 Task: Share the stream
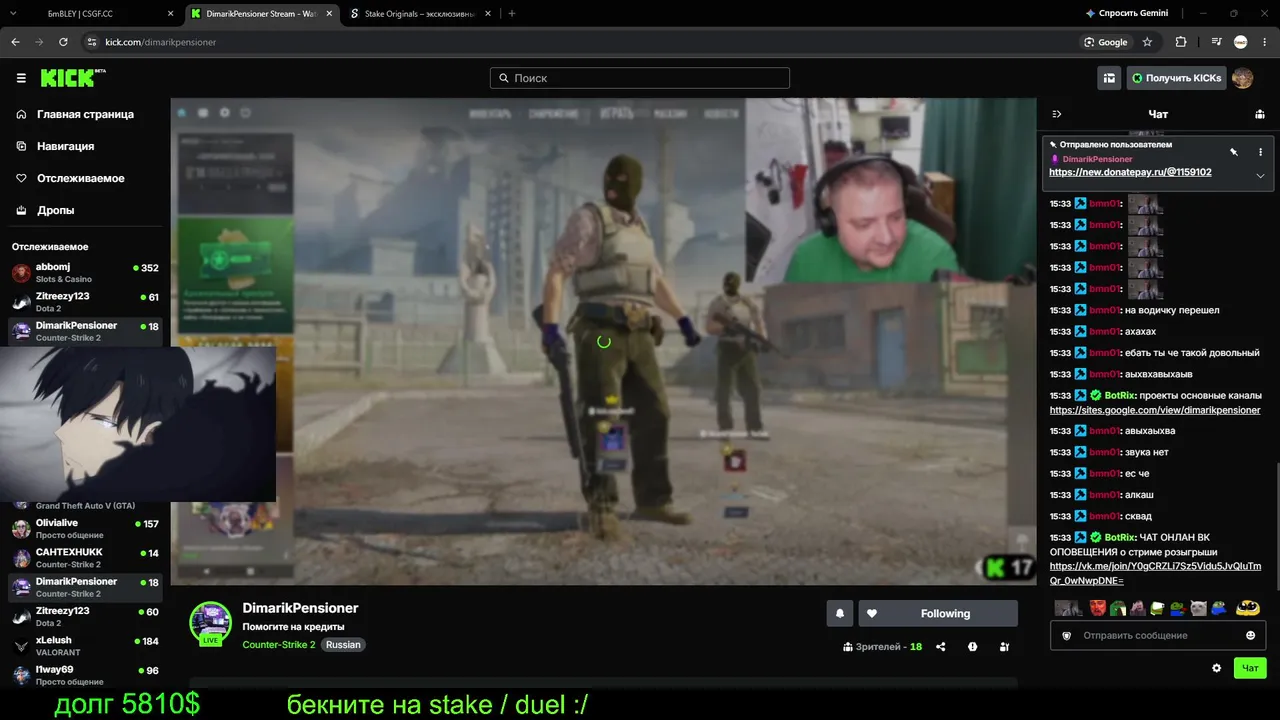pos(941,647)
